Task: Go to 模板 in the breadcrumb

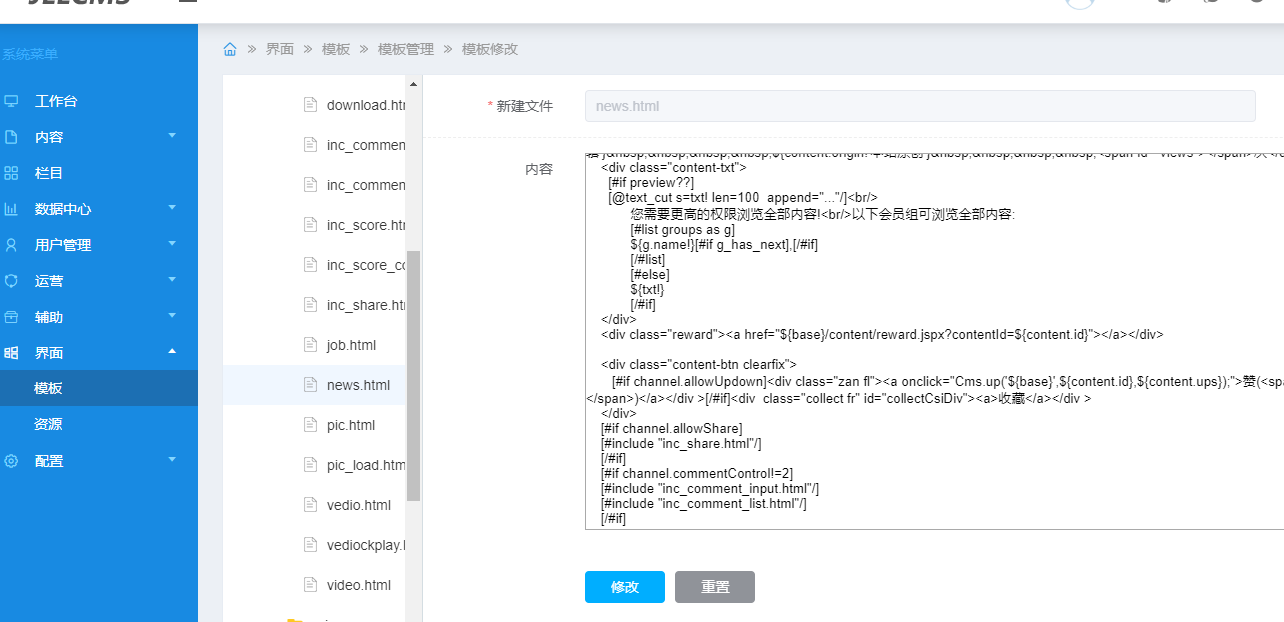Action: 336,49
